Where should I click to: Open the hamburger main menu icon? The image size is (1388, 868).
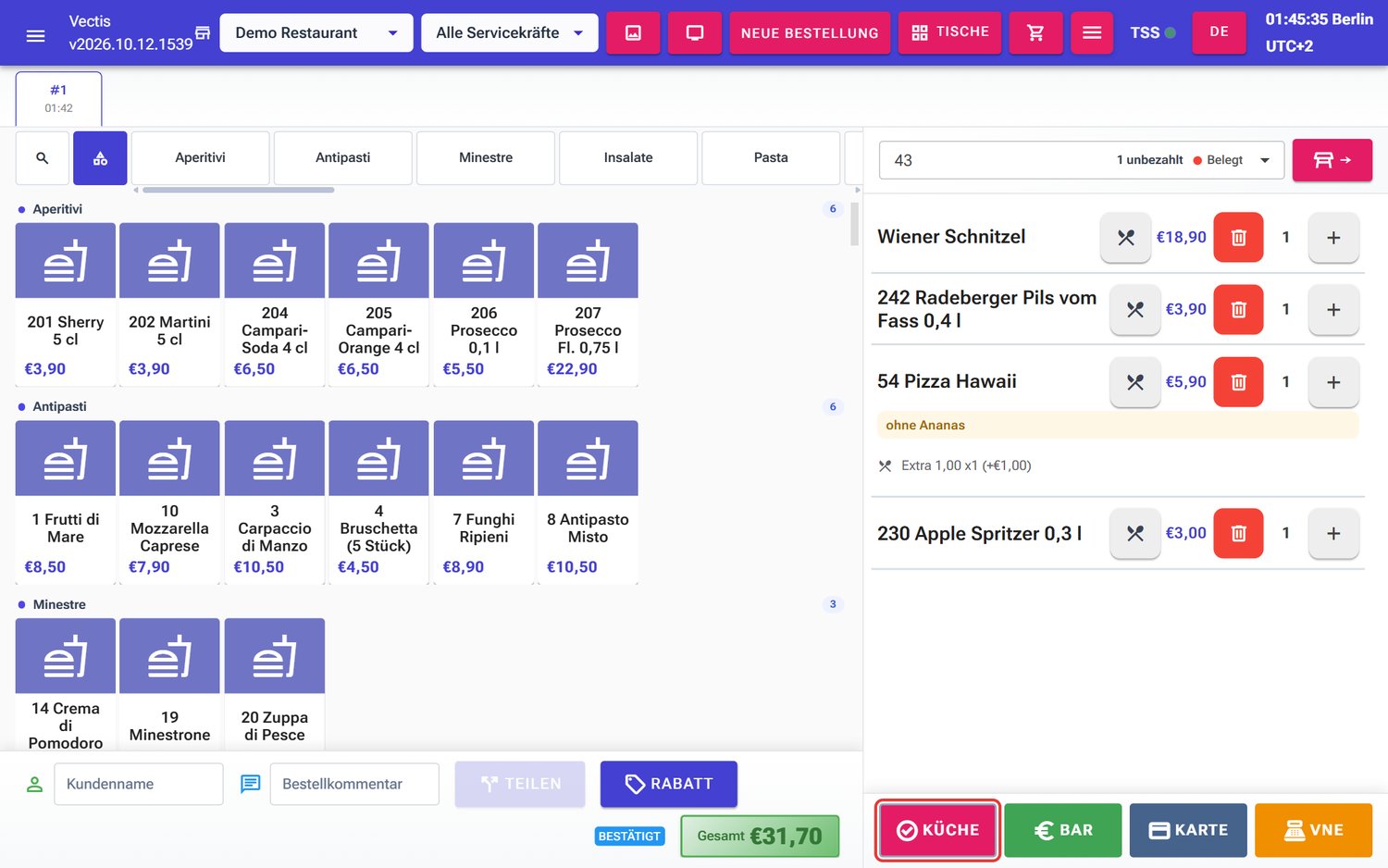[35, 35]
